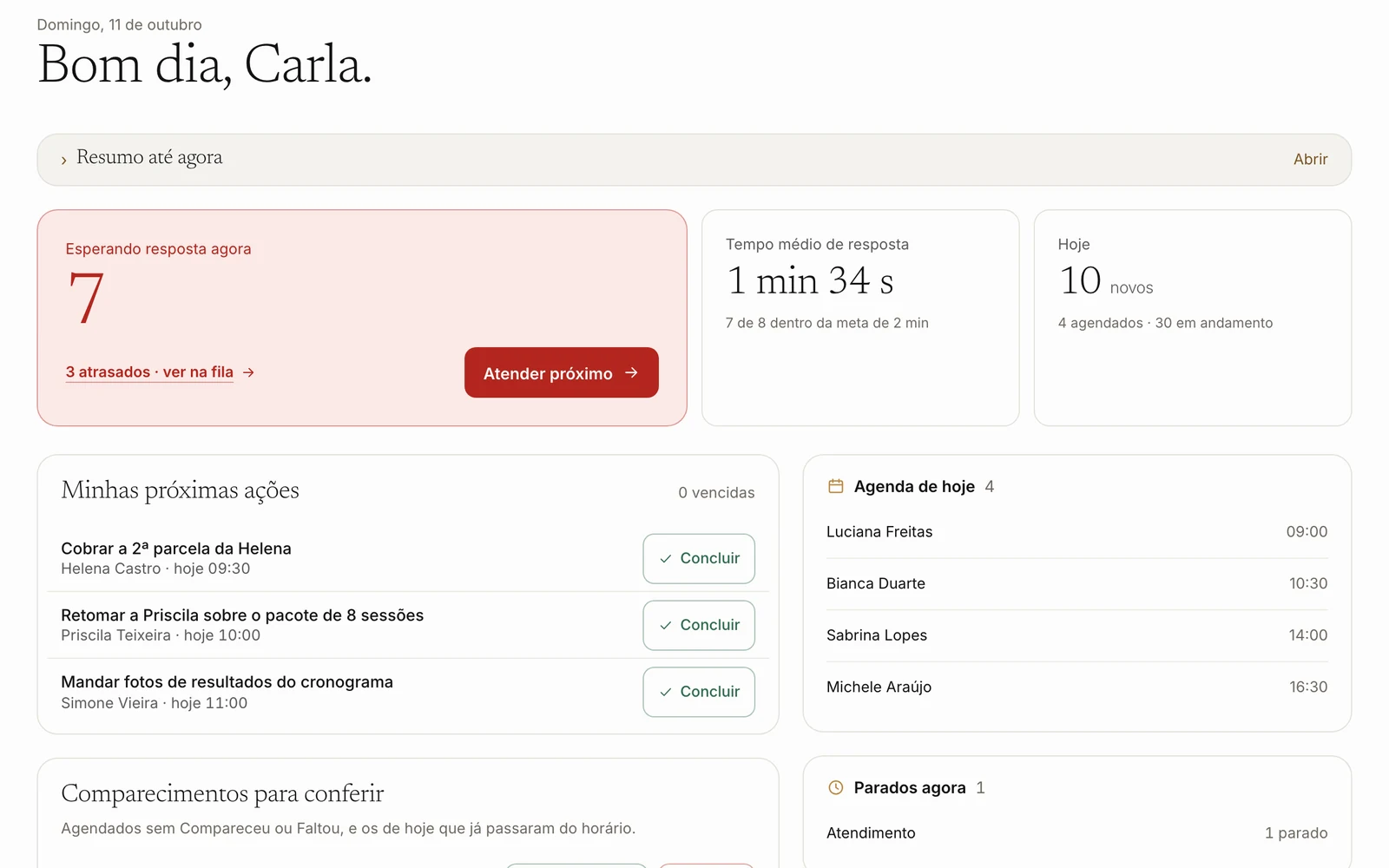The image size is (1389, 868).
Task: Click the checkmark icon in Simone's Concluir button
Action: 666,693
